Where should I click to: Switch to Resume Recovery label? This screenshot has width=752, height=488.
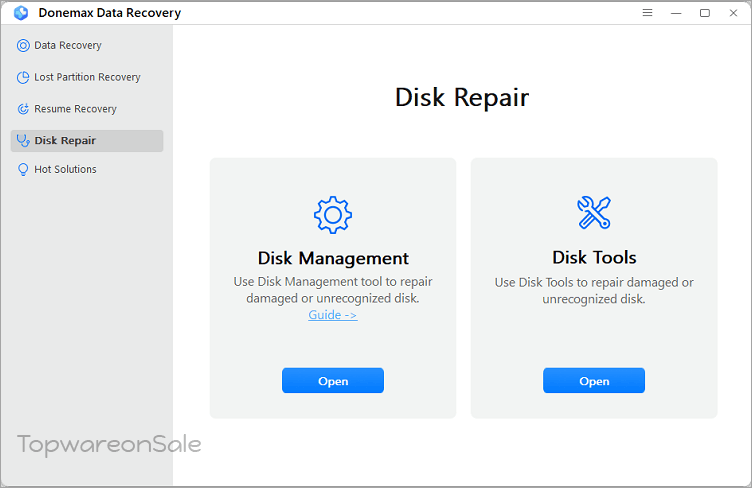pos(75,109)
